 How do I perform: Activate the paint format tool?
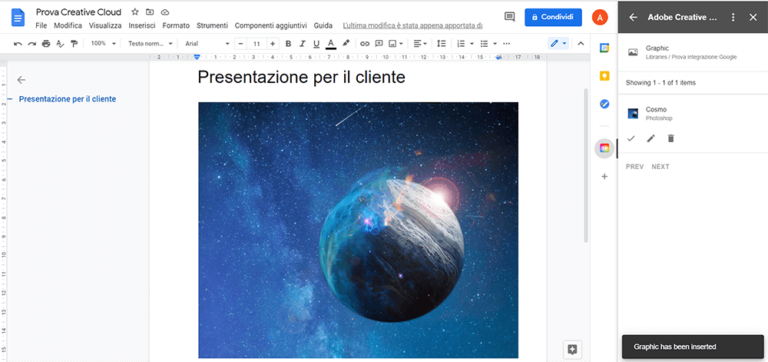(x=74, y=44)
